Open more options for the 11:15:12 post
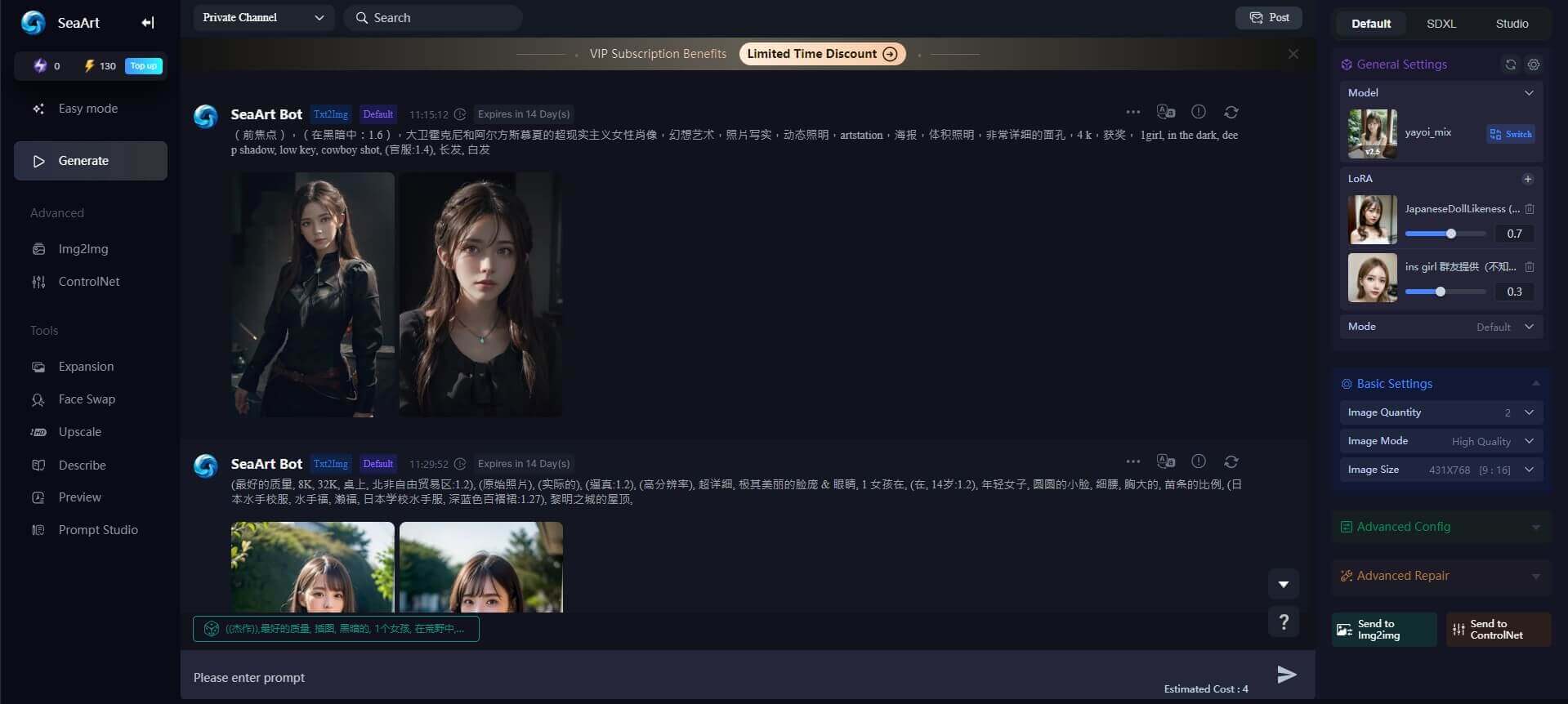Viewport: 1568px width, 704px height. pyautogui.click(x=1132, y=112)
